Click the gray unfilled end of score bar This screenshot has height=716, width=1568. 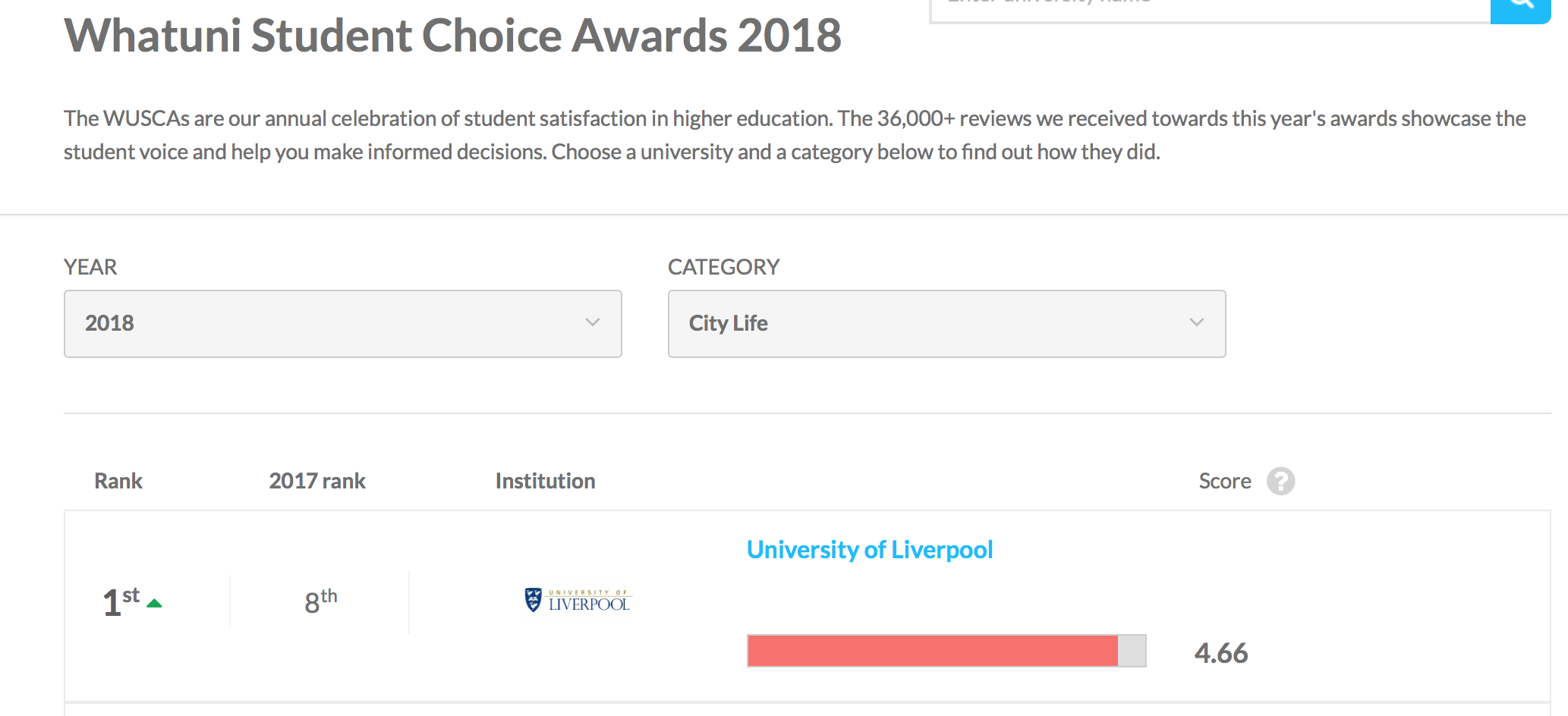[1132, 651]
